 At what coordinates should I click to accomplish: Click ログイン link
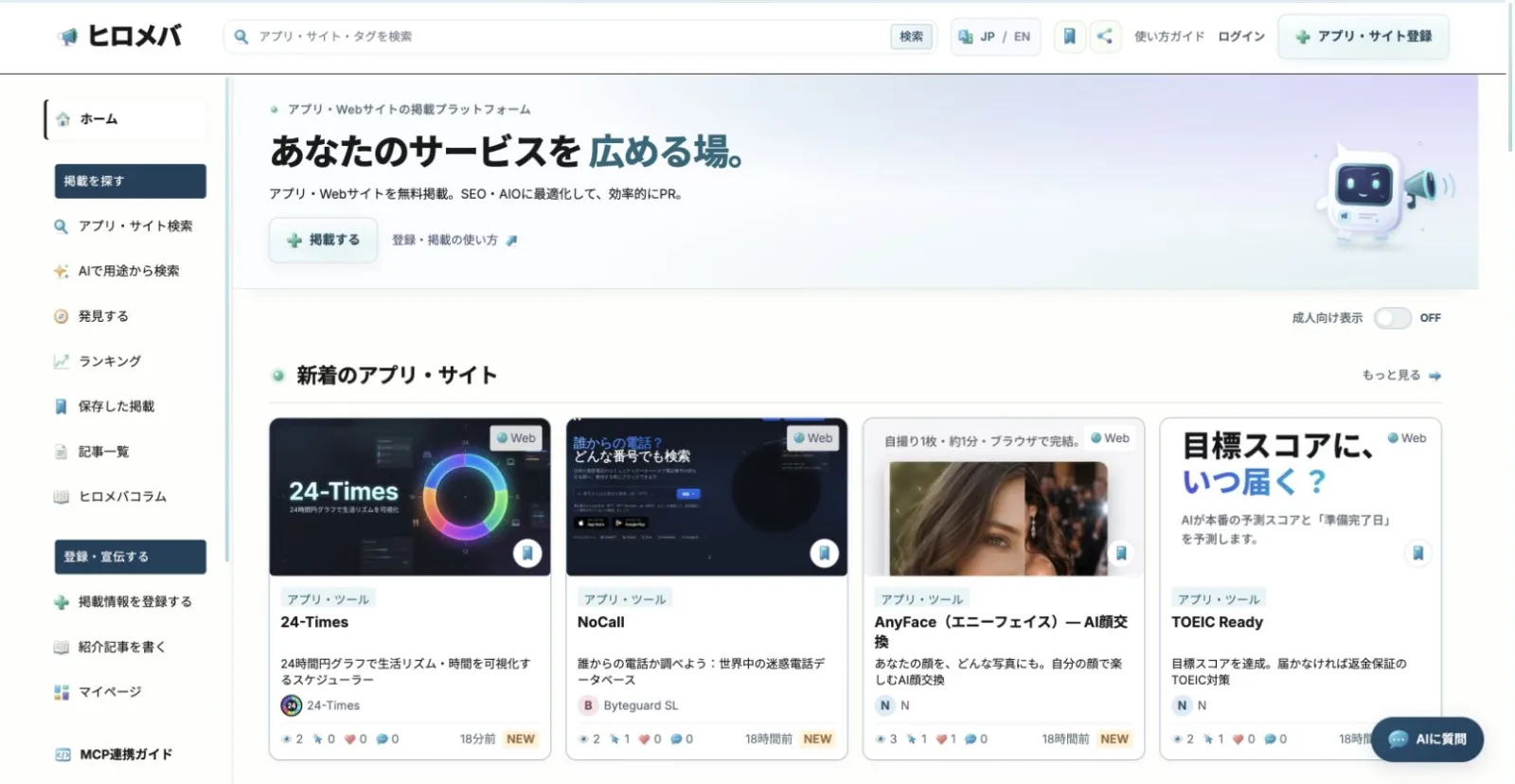1241,36
